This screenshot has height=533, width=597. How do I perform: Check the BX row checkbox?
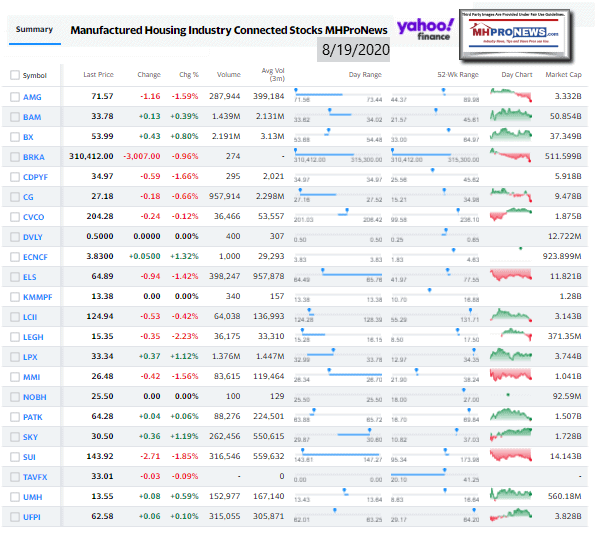(15, 137)
